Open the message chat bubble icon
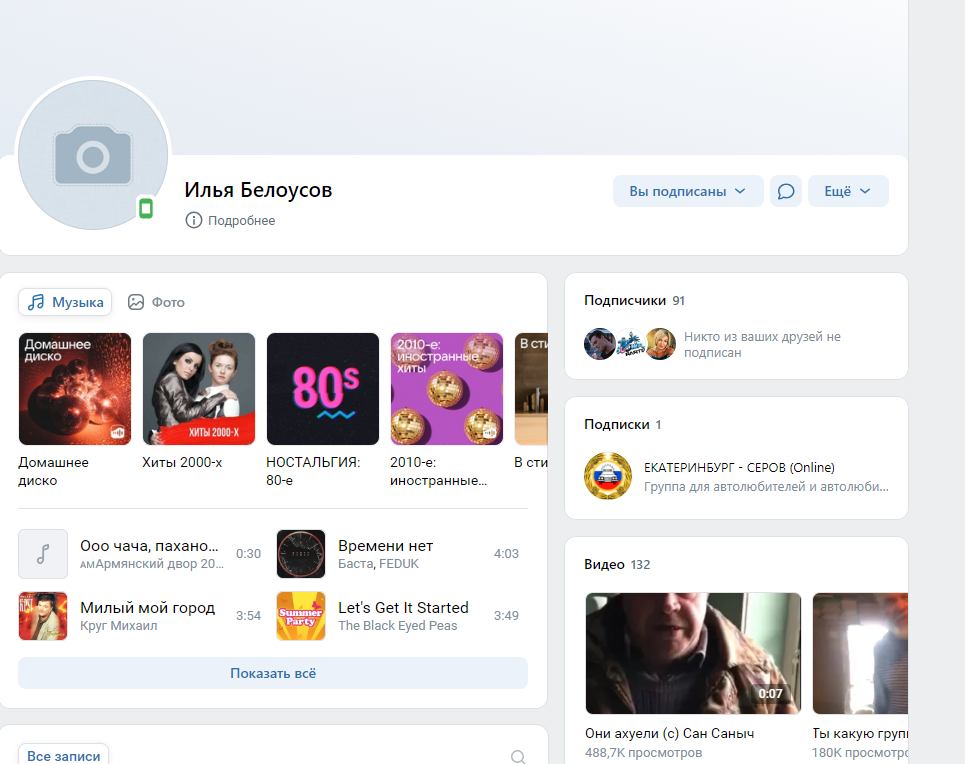Viewport: 965px width, 764px height. point(786,191)
